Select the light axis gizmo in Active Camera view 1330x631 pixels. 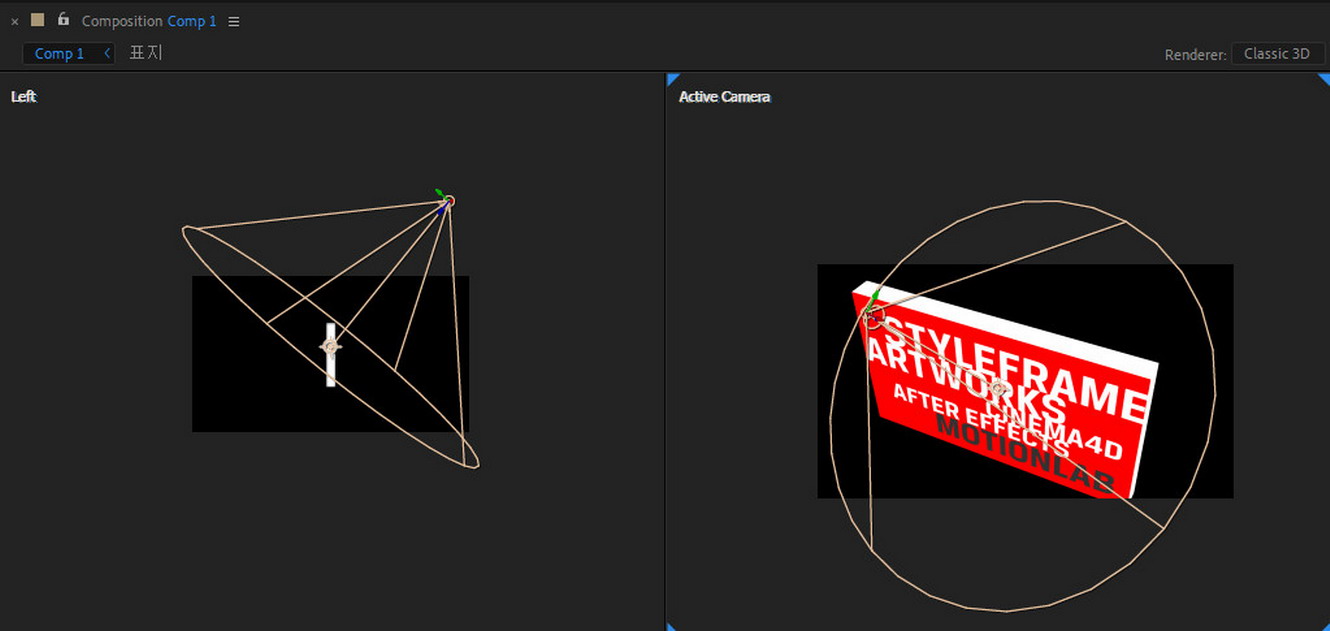(873, 310)
